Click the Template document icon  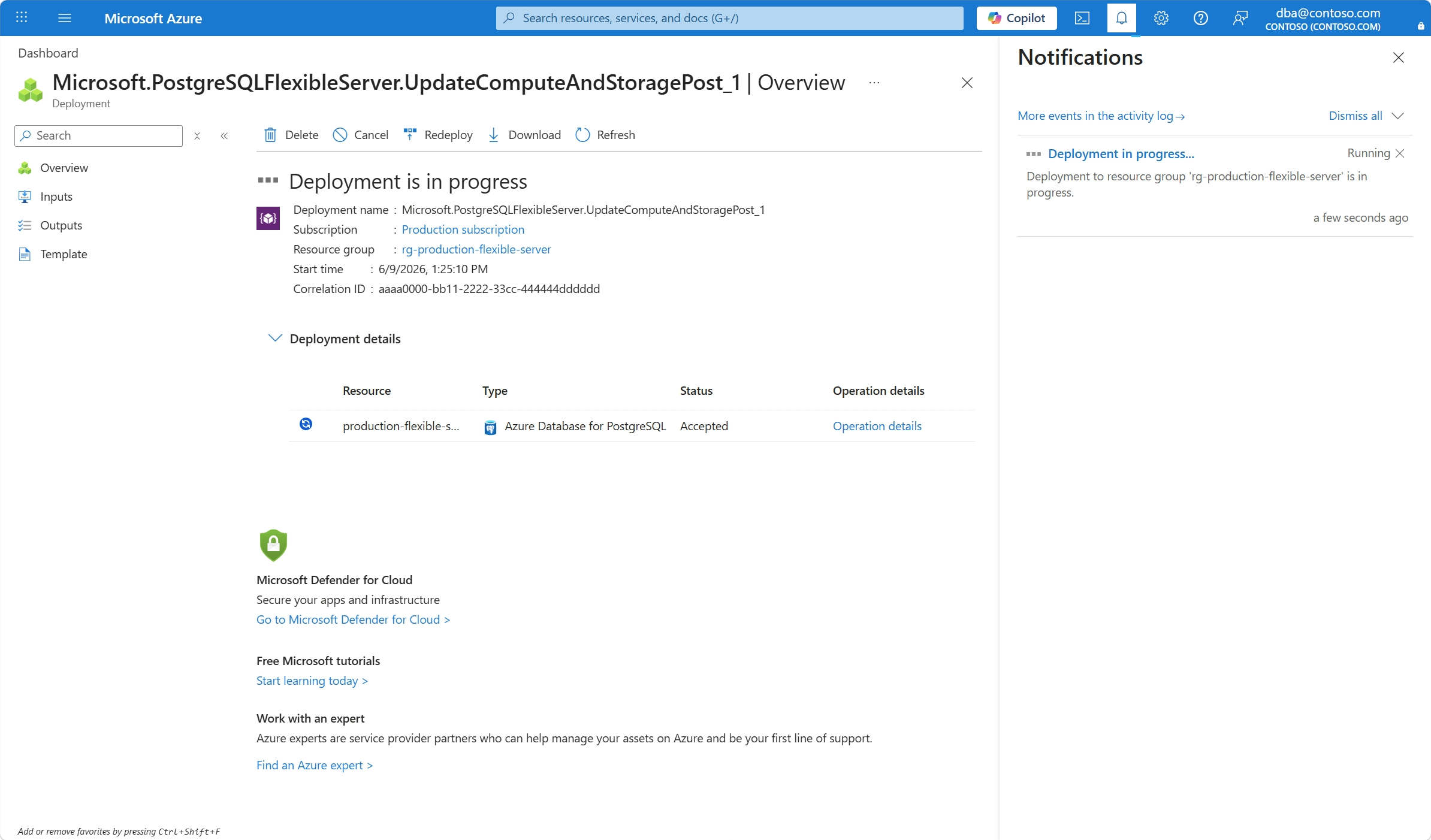[x=25, y=254]
